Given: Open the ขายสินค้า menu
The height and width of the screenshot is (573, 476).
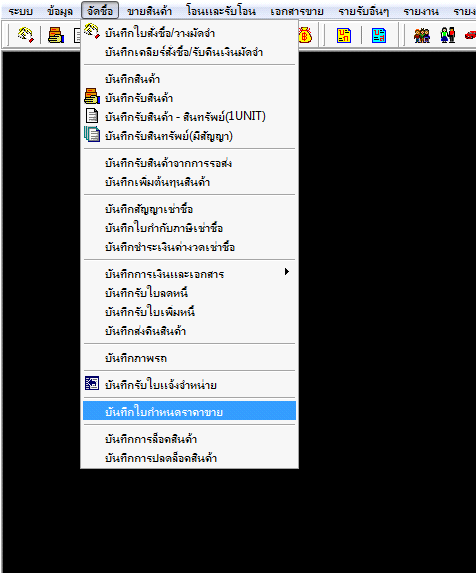Looking at the screenshot, I should (x=149, y=11).
